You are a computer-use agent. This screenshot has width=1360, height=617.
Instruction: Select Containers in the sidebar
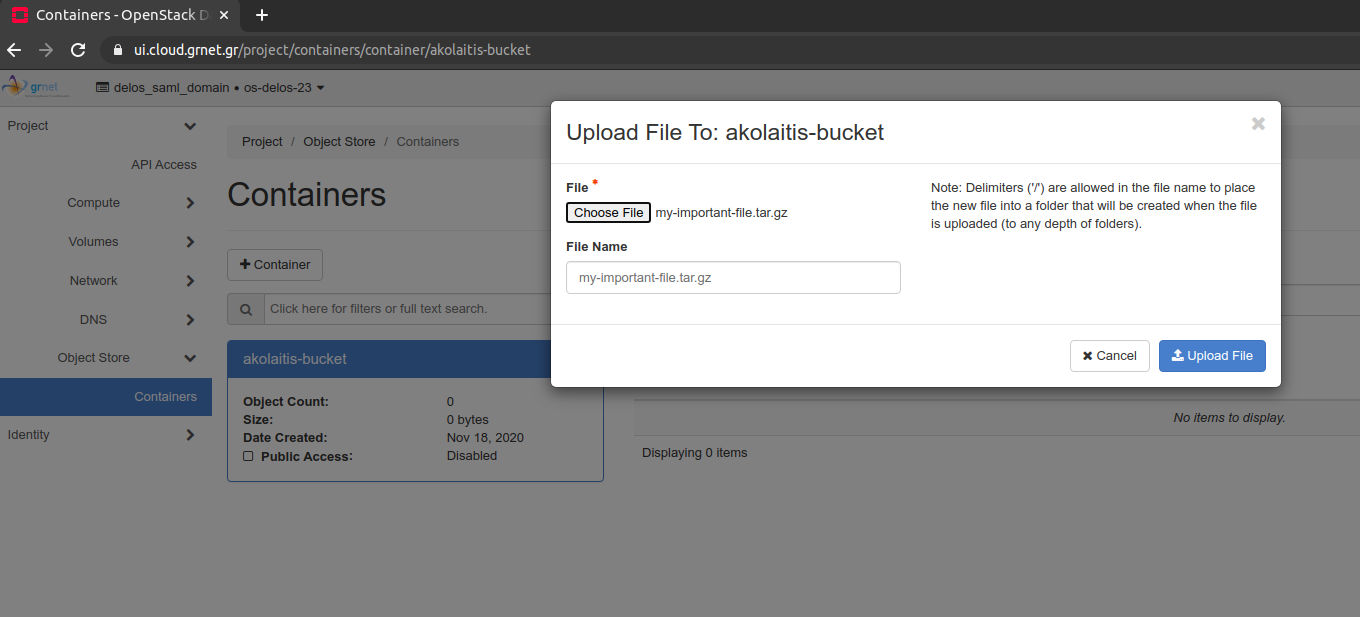point(165,397)
